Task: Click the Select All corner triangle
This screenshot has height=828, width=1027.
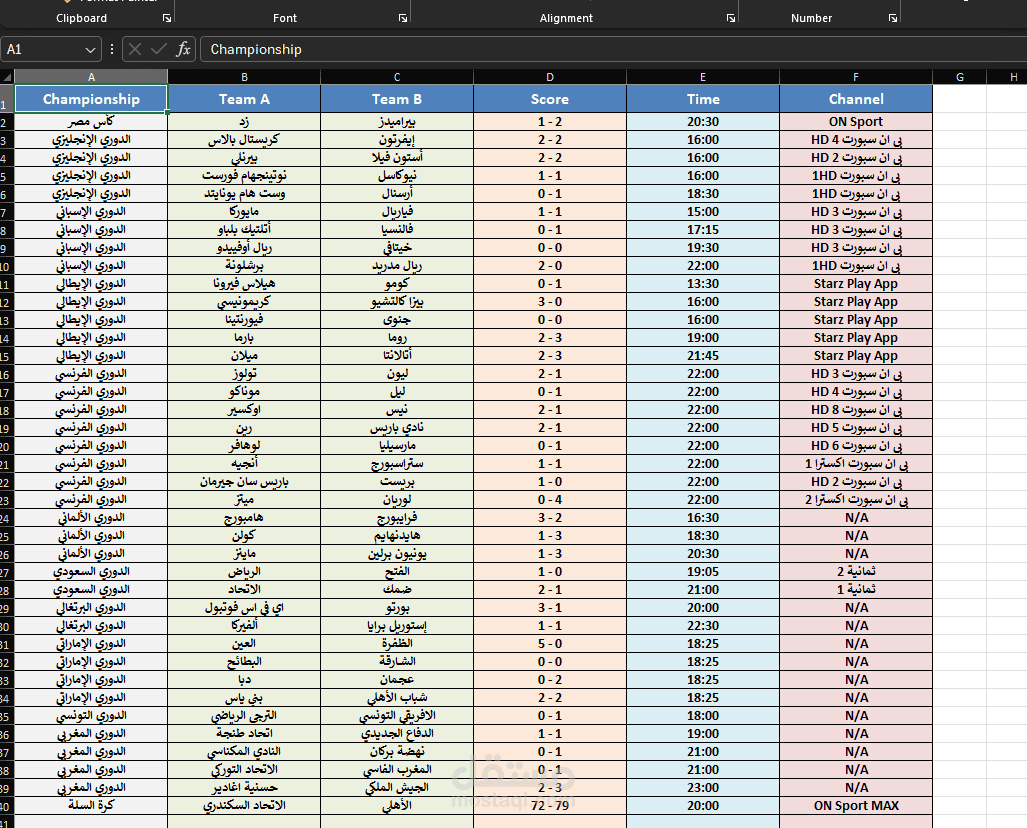Action: (x=7, y=77)
